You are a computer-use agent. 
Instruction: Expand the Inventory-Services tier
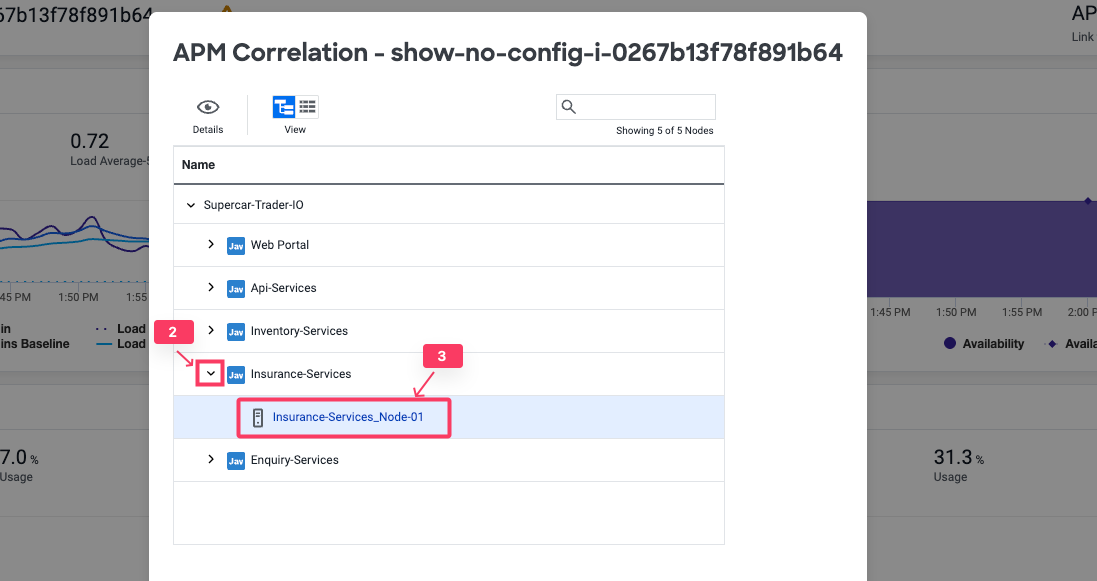(211, 330)
